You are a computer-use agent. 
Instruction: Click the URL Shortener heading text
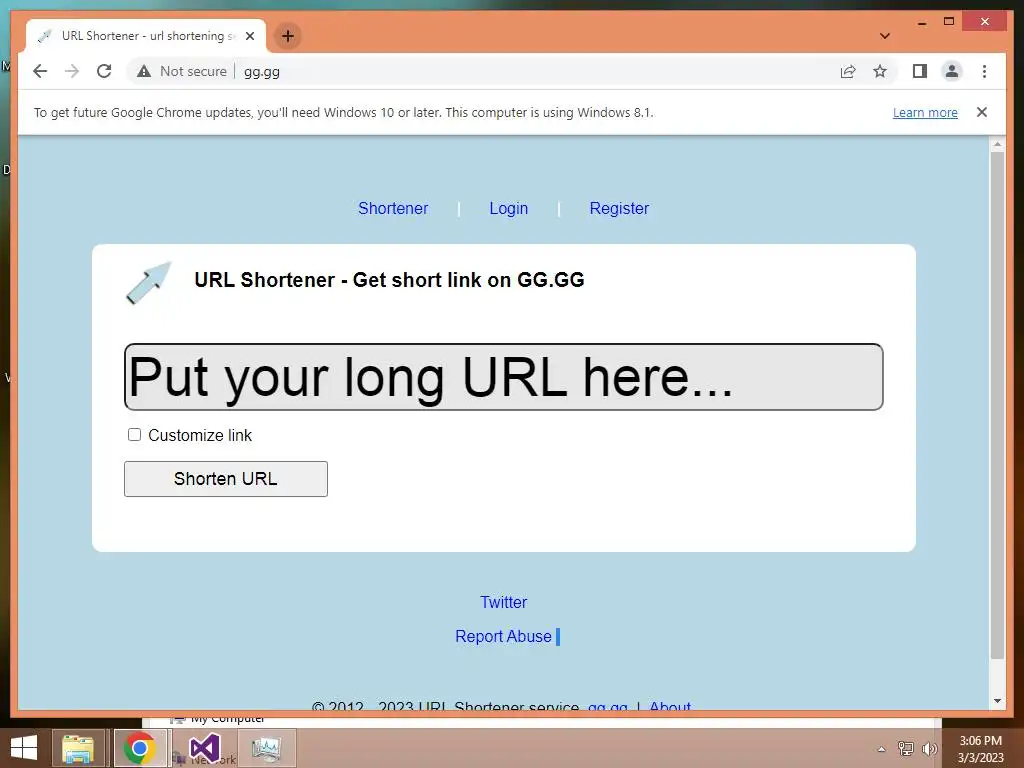pyautogui.click(x=389, y=280)
